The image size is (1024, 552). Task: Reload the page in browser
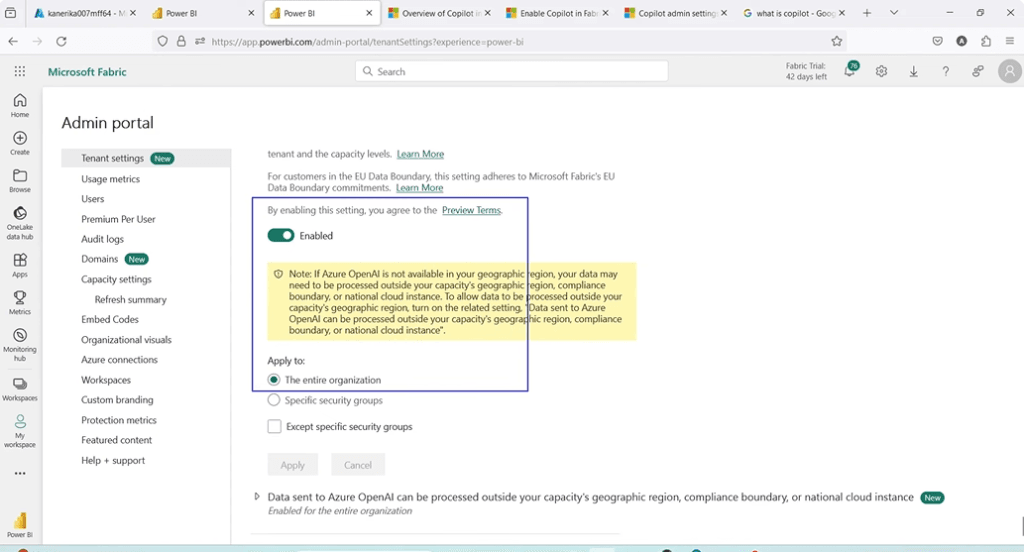point(61,41)
